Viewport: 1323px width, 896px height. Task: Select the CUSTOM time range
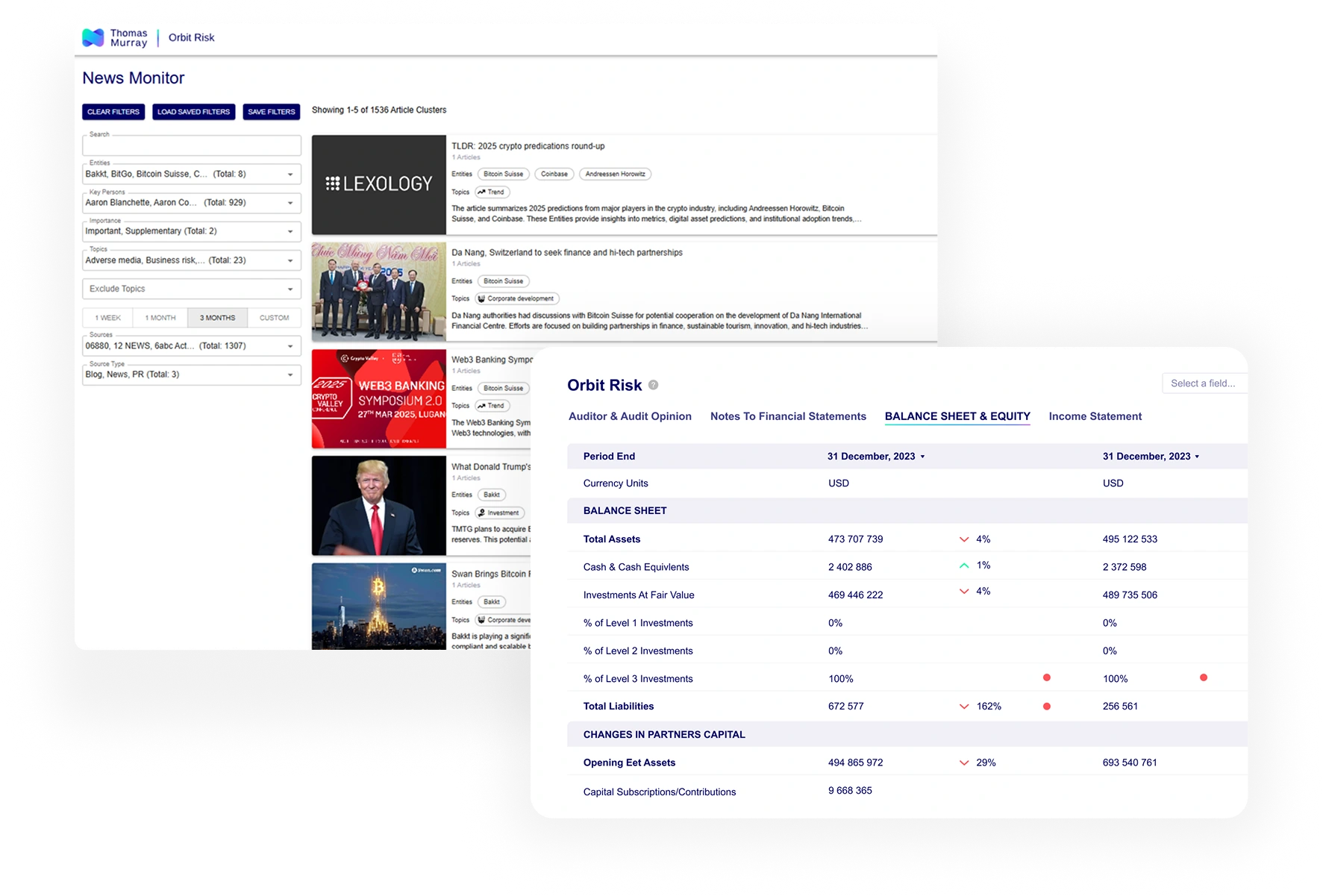274,318
